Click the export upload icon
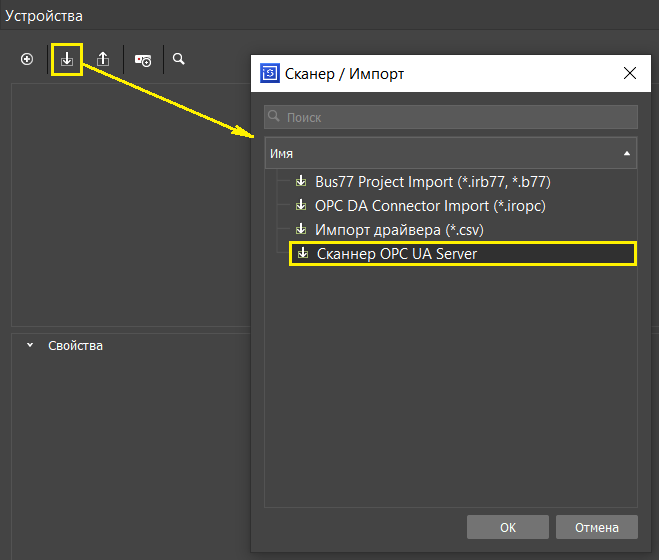The image size is (659, 560). click(x=103, y=60)
